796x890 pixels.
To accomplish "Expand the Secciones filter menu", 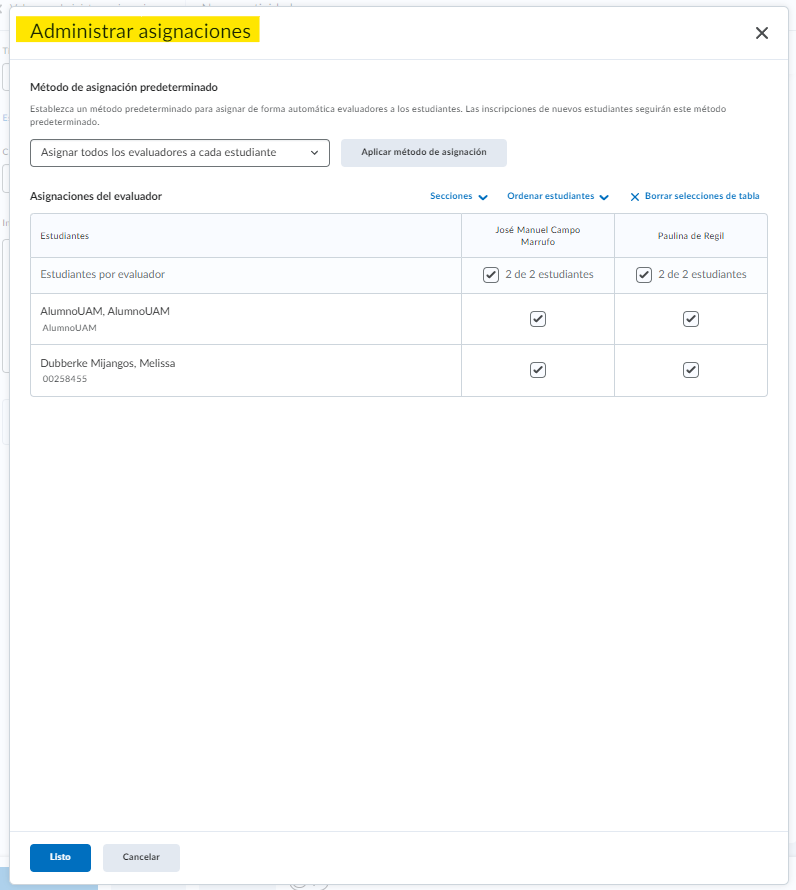I will tap(452, 196).
